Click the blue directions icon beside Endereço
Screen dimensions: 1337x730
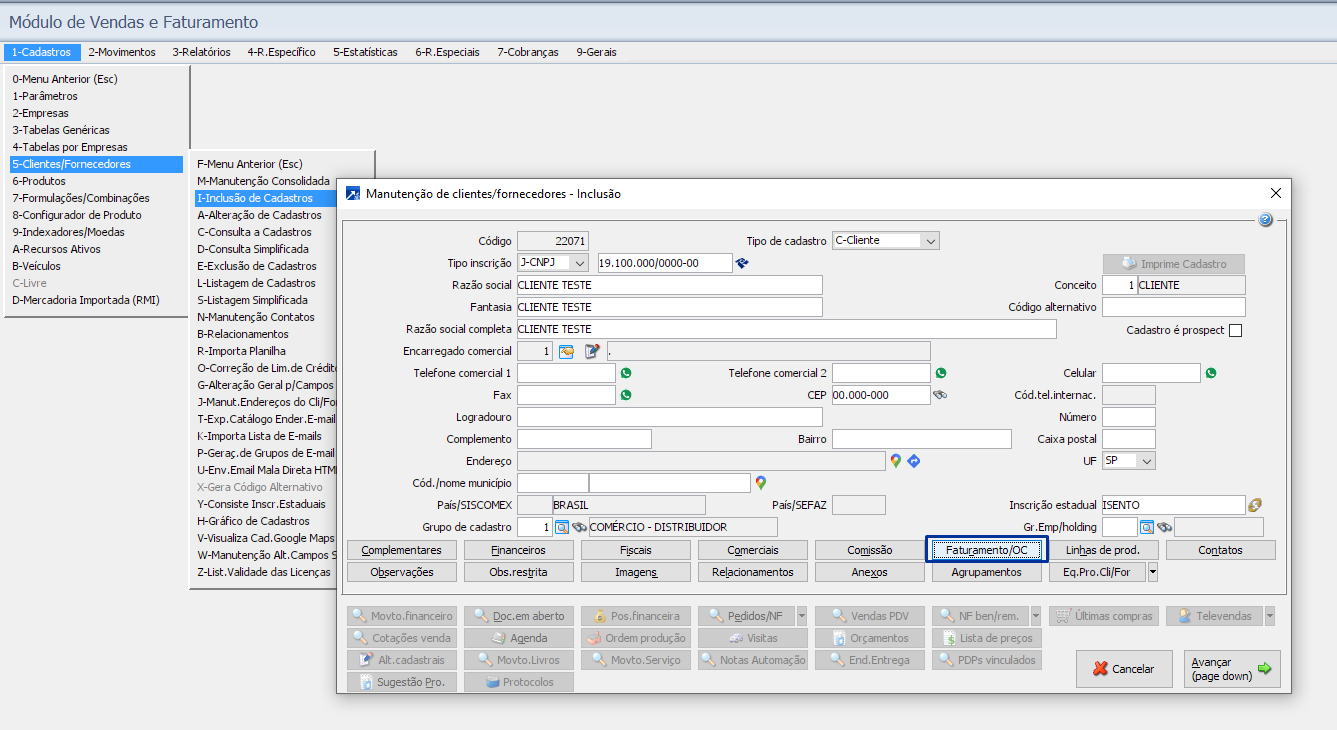[913, 461]
